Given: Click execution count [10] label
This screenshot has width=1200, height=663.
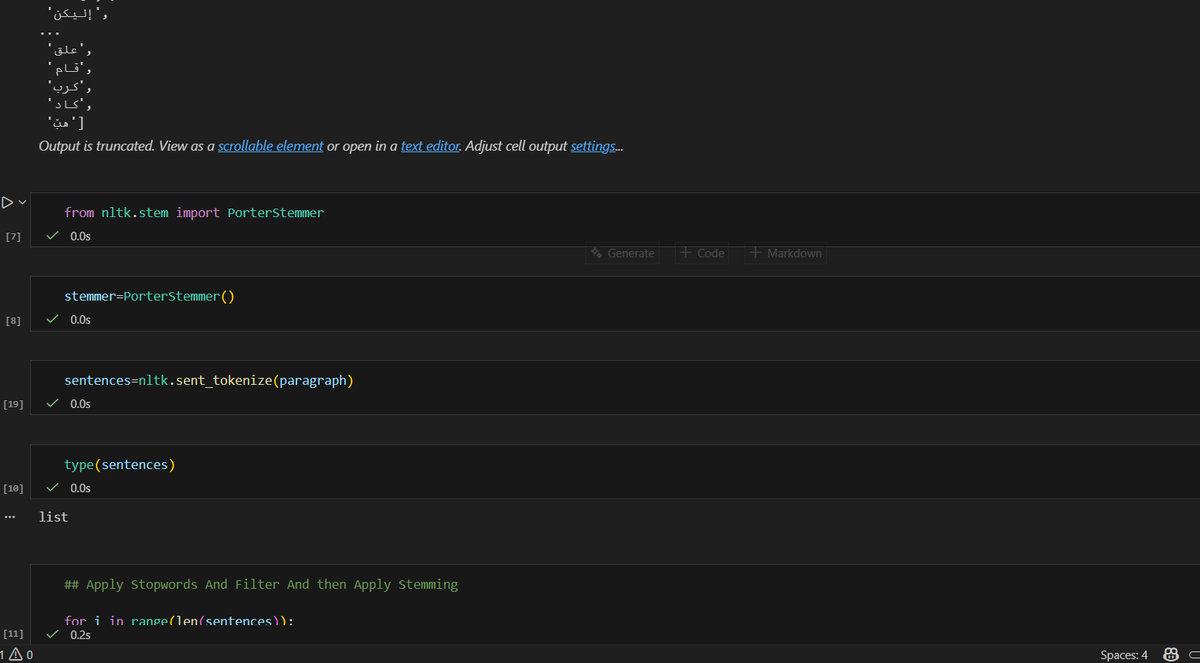Looking at the screenshot, I should 13,488.
